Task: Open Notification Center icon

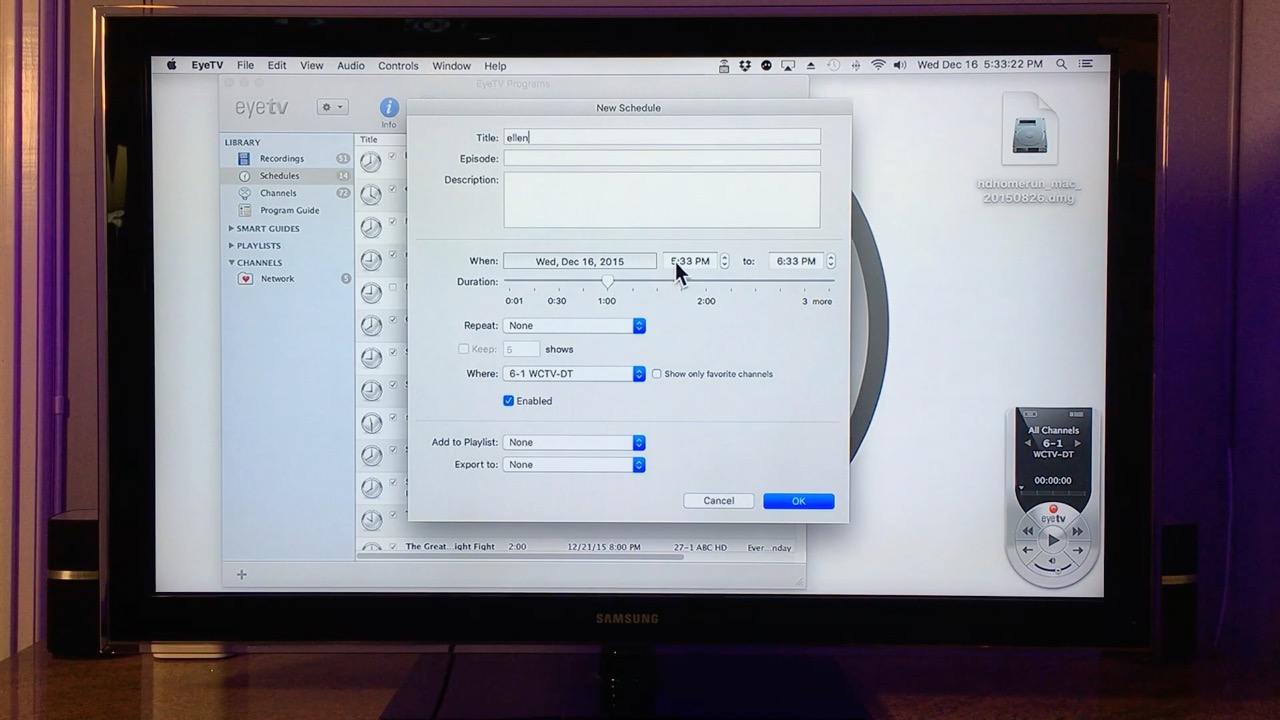Action: (x=1086, y=65)
